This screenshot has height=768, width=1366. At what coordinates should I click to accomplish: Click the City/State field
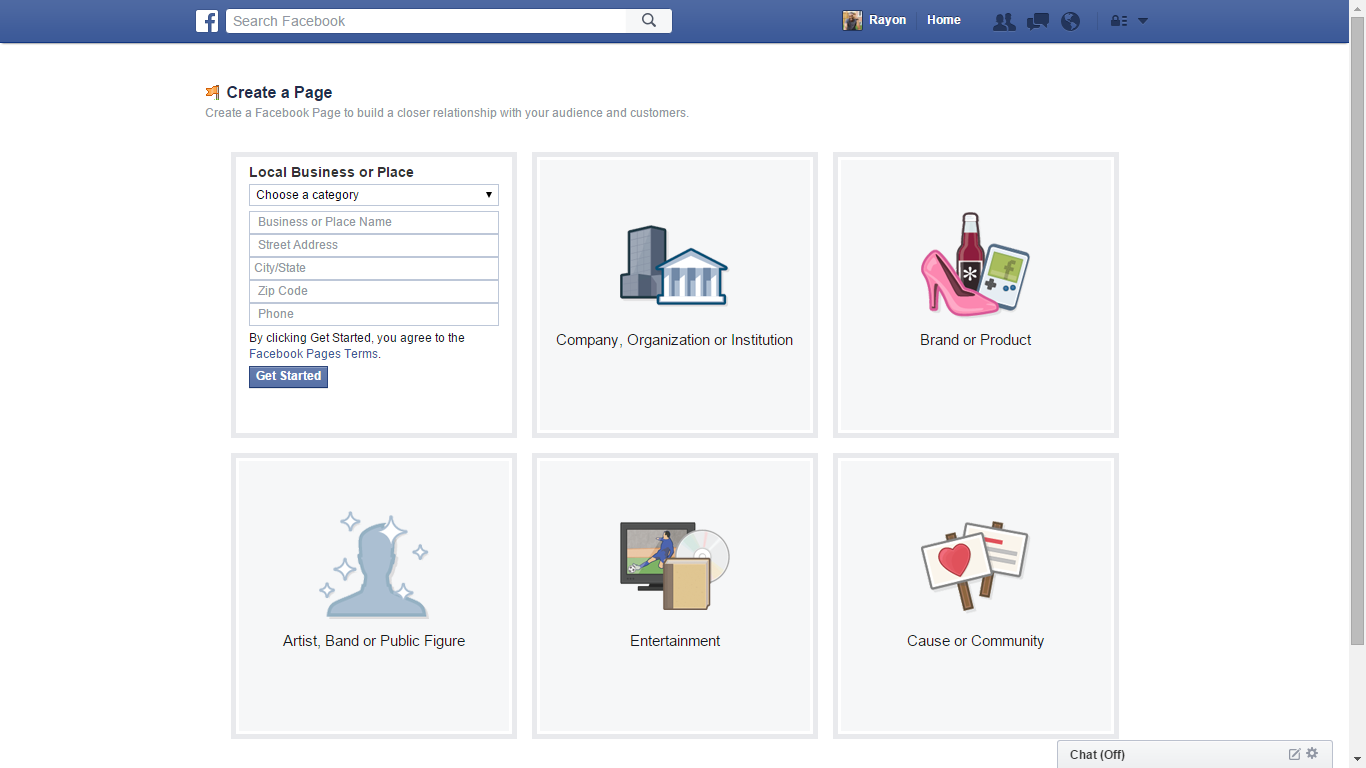(374, 268)
